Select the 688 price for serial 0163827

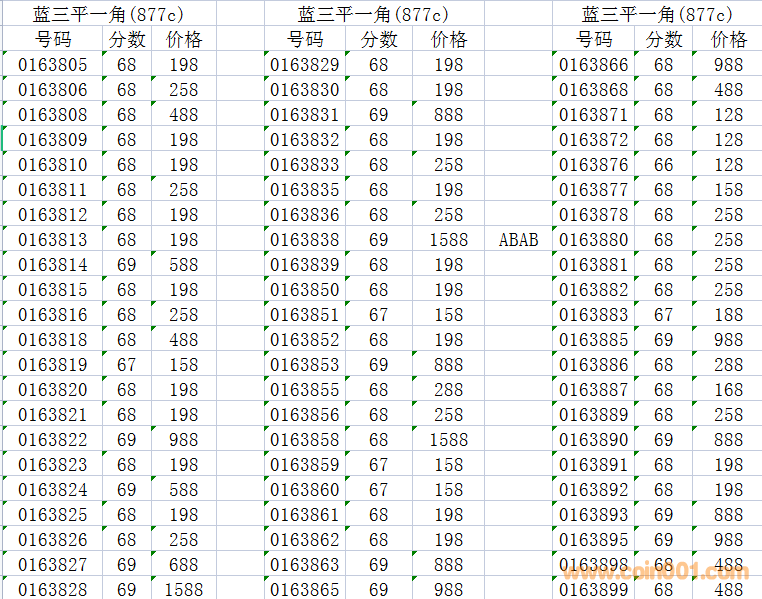183,565
